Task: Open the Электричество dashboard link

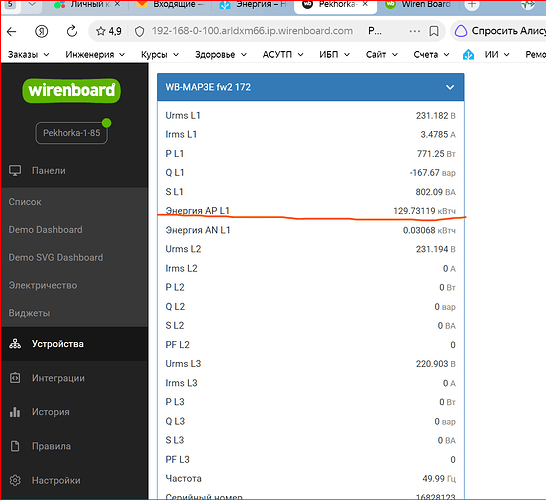Action: pyautogui.click(x=43, y=285)
